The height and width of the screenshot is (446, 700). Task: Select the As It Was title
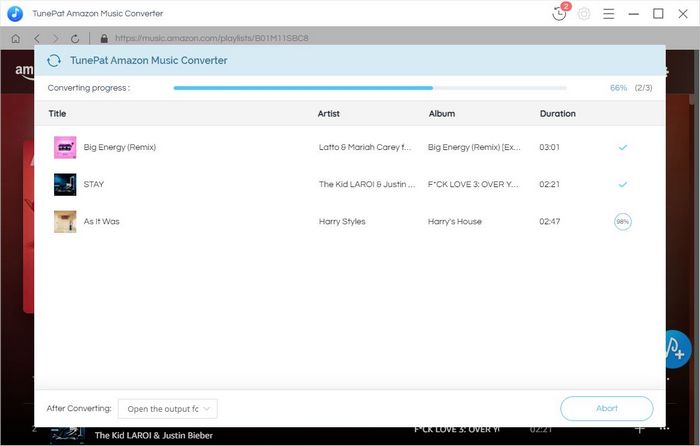[101, 221]
